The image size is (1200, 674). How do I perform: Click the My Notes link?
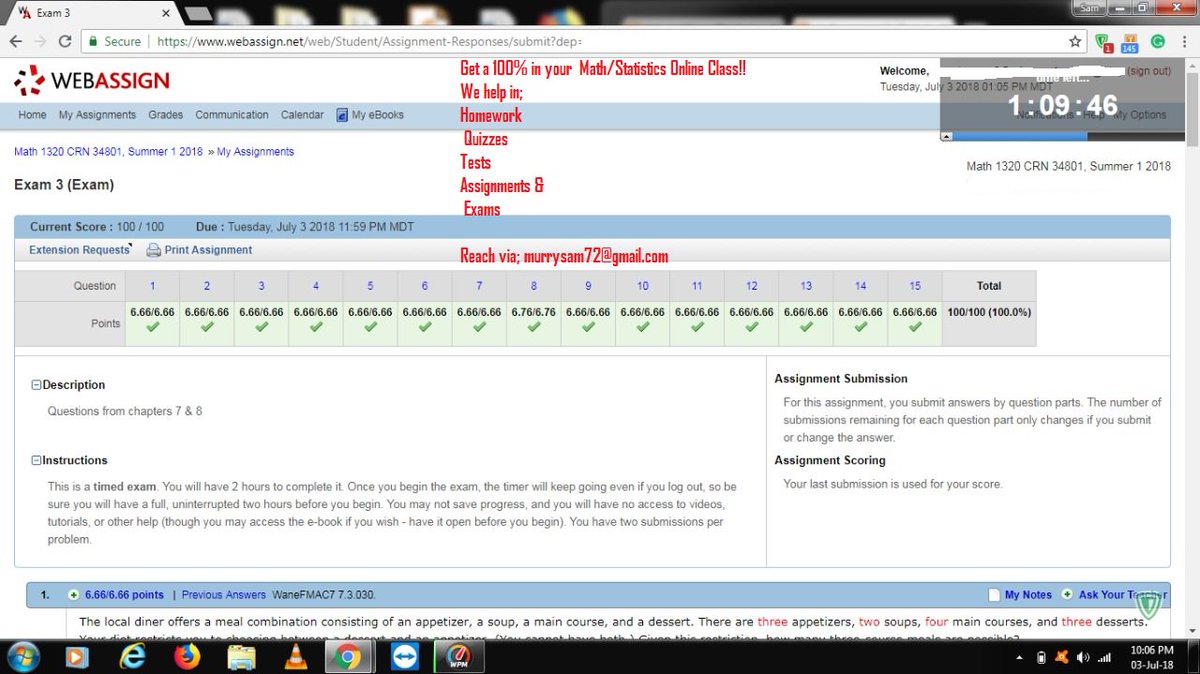[1028, 595]
